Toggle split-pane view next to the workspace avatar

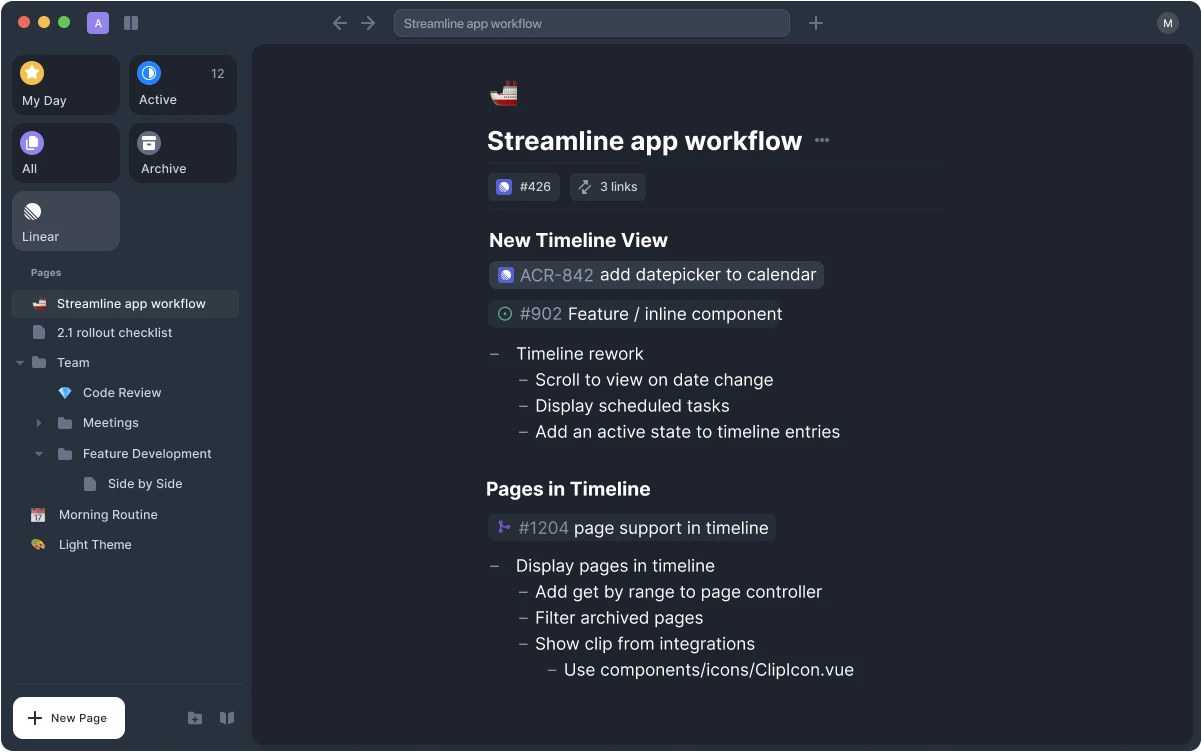point(131,22)
